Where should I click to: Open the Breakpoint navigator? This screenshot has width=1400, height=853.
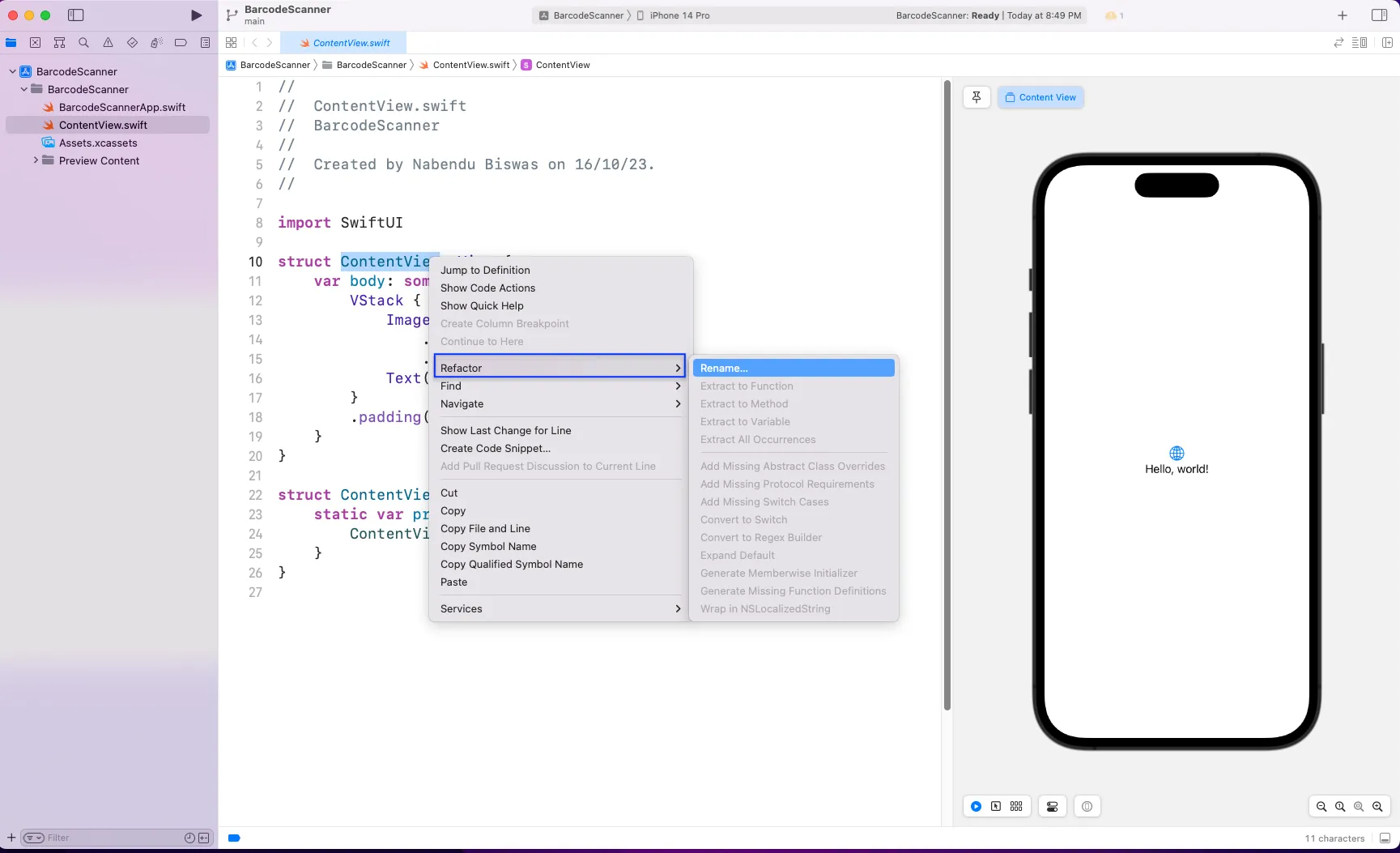point(181,43)
